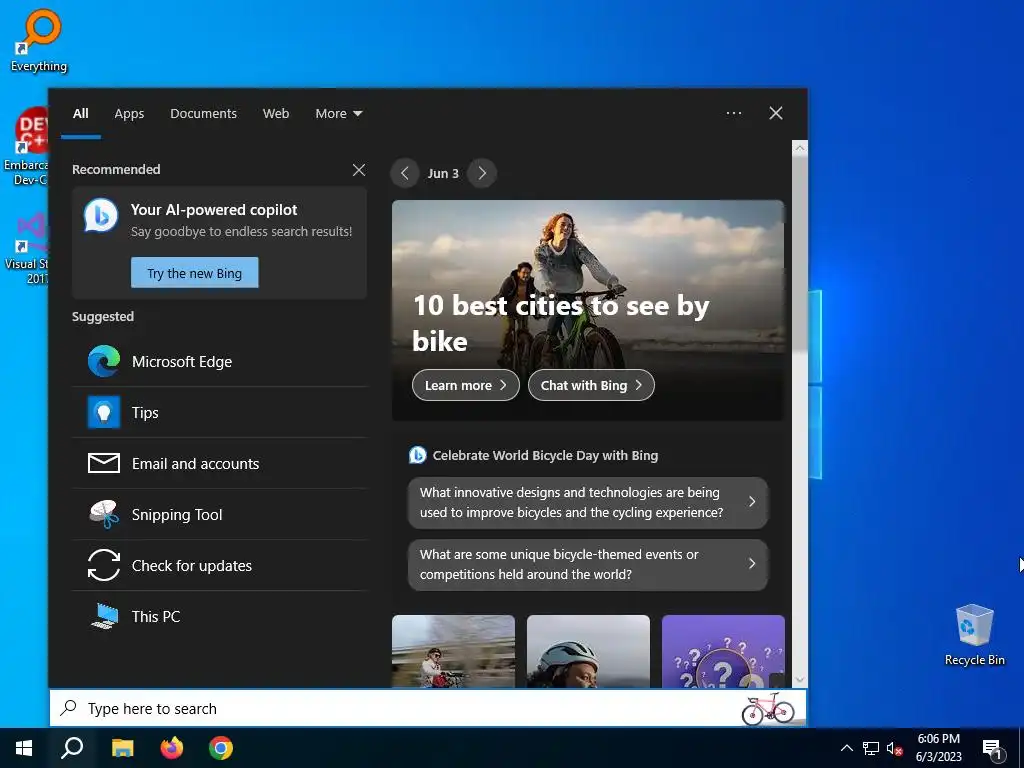1024x768 pixels.
Task: Open the Action Center notifications icon
Action: point(992,749)
